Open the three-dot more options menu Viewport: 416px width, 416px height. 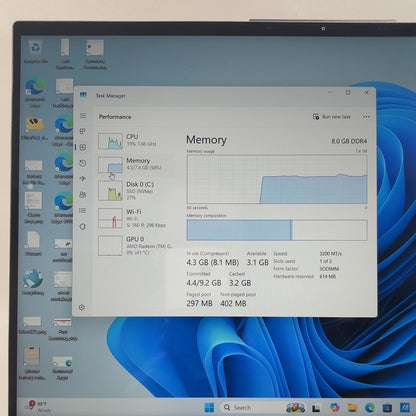click(x=366, y=117)
